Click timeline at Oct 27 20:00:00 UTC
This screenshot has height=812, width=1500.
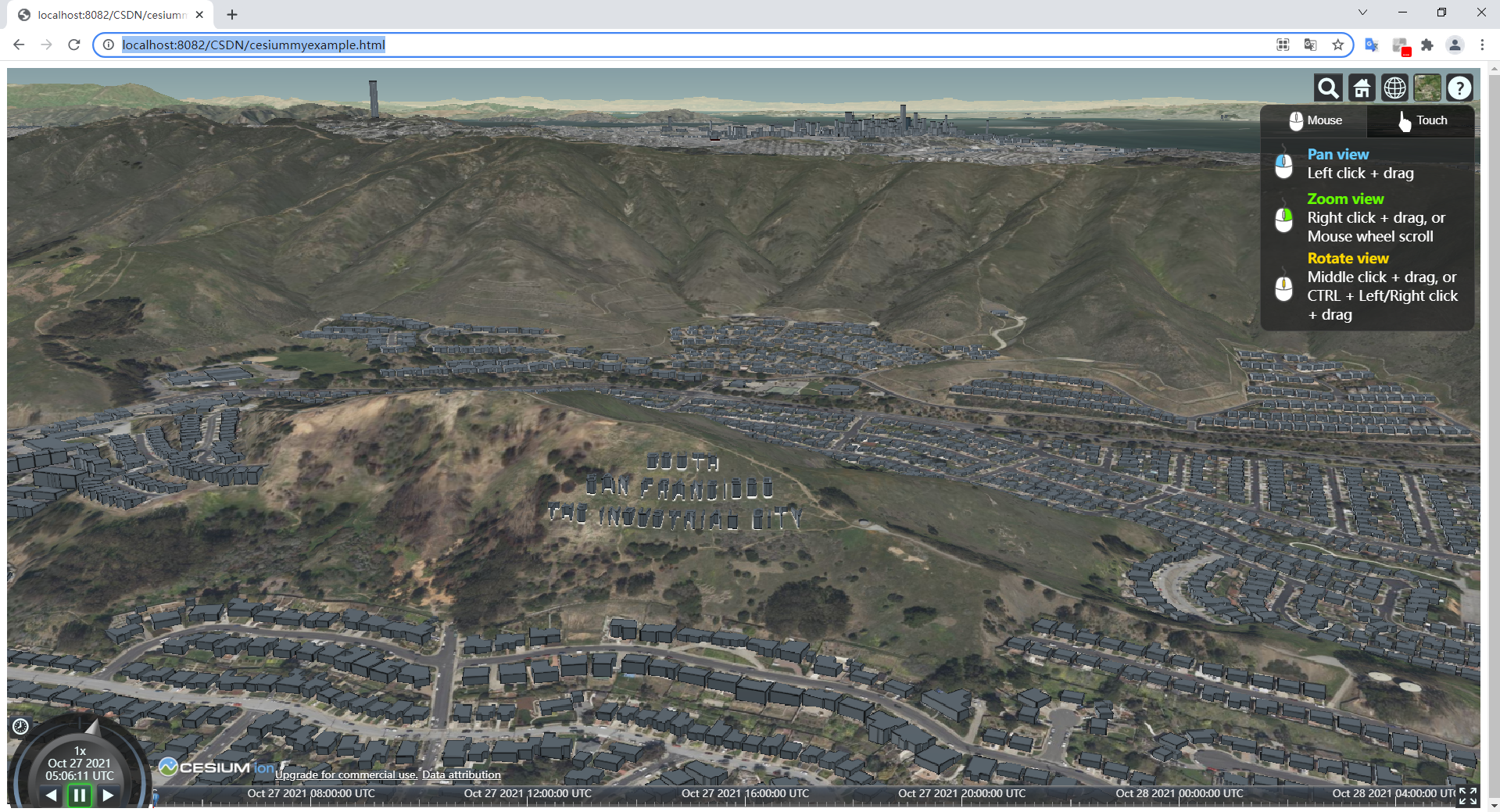pos(961,794)
